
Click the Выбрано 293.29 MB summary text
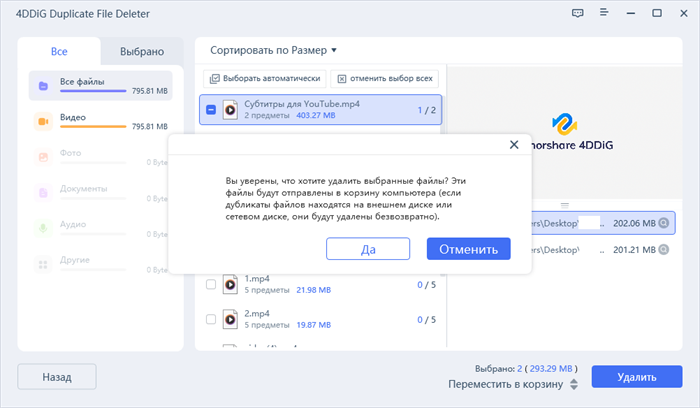[x=526, y=369]
